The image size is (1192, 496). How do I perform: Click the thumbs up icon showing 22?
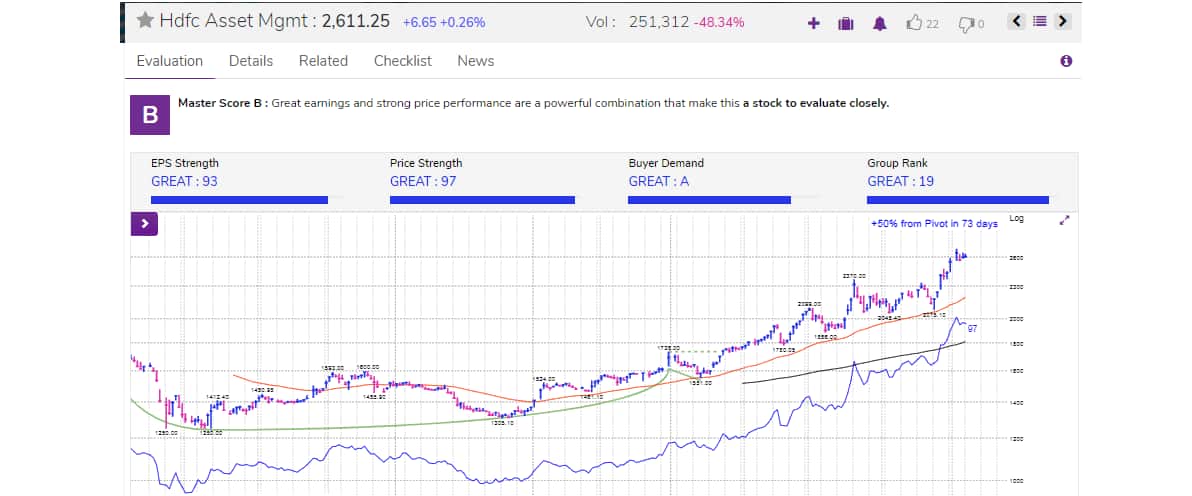coord(914,23)
